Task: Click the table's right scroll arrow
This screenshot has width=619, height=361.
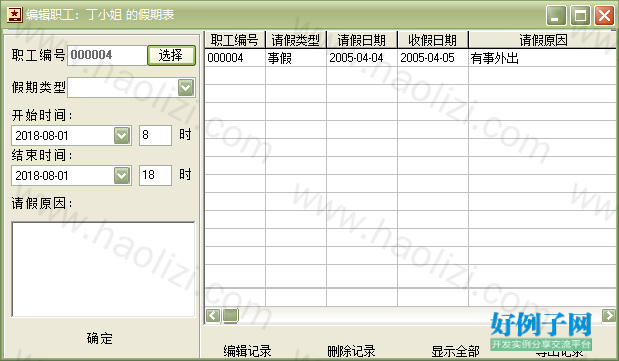Action: point(609,315)
